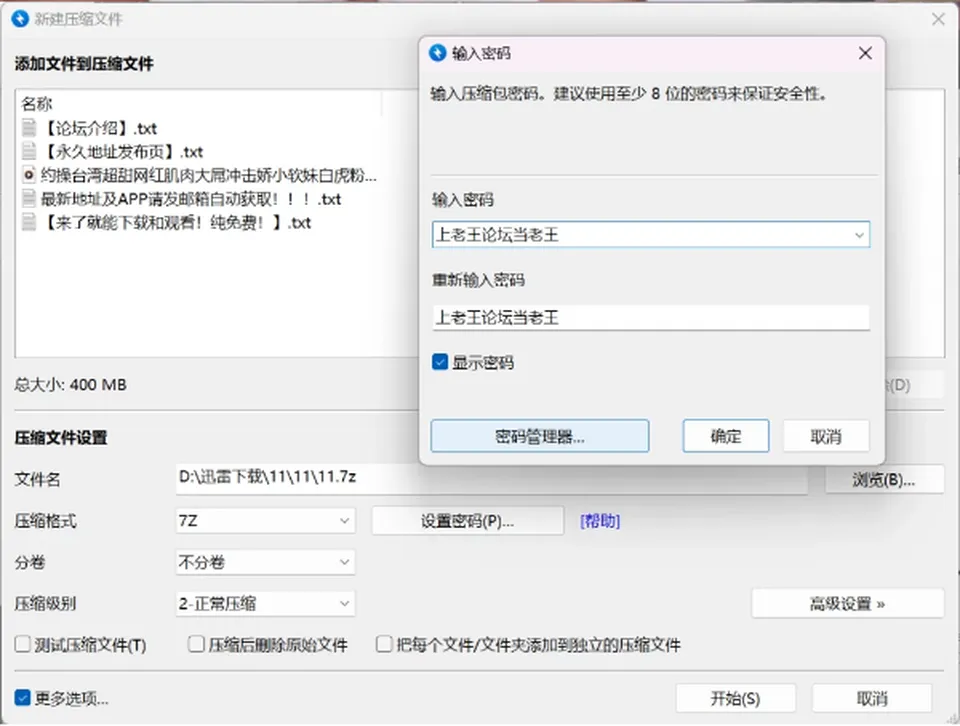Click the file icon beside 【来了就能下载和观看！纯免费！】.txt
Screen dimensions: 960x726
point(29,222)
